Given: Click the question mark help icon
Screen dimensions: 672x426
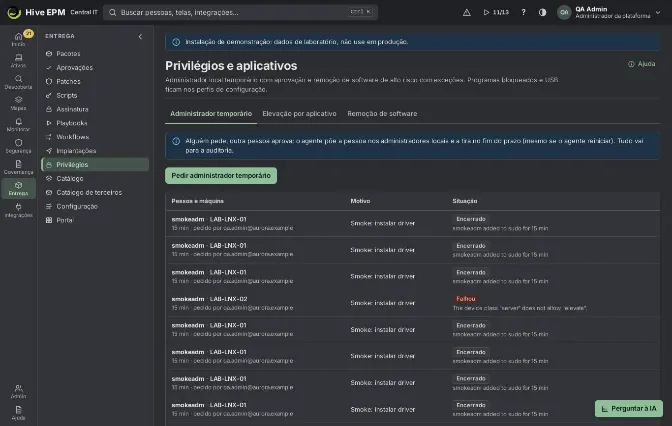Looking at the screenshot, I should (523, 12).
